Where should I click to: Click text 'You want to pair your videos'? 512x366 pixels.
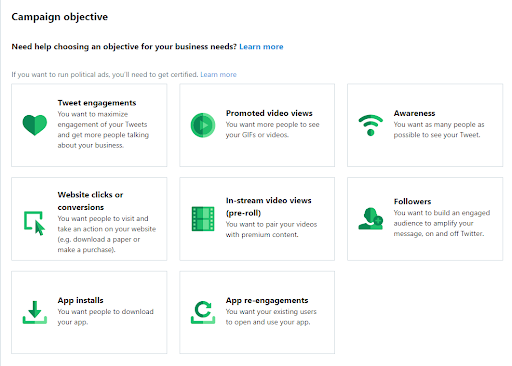point(271,224)
